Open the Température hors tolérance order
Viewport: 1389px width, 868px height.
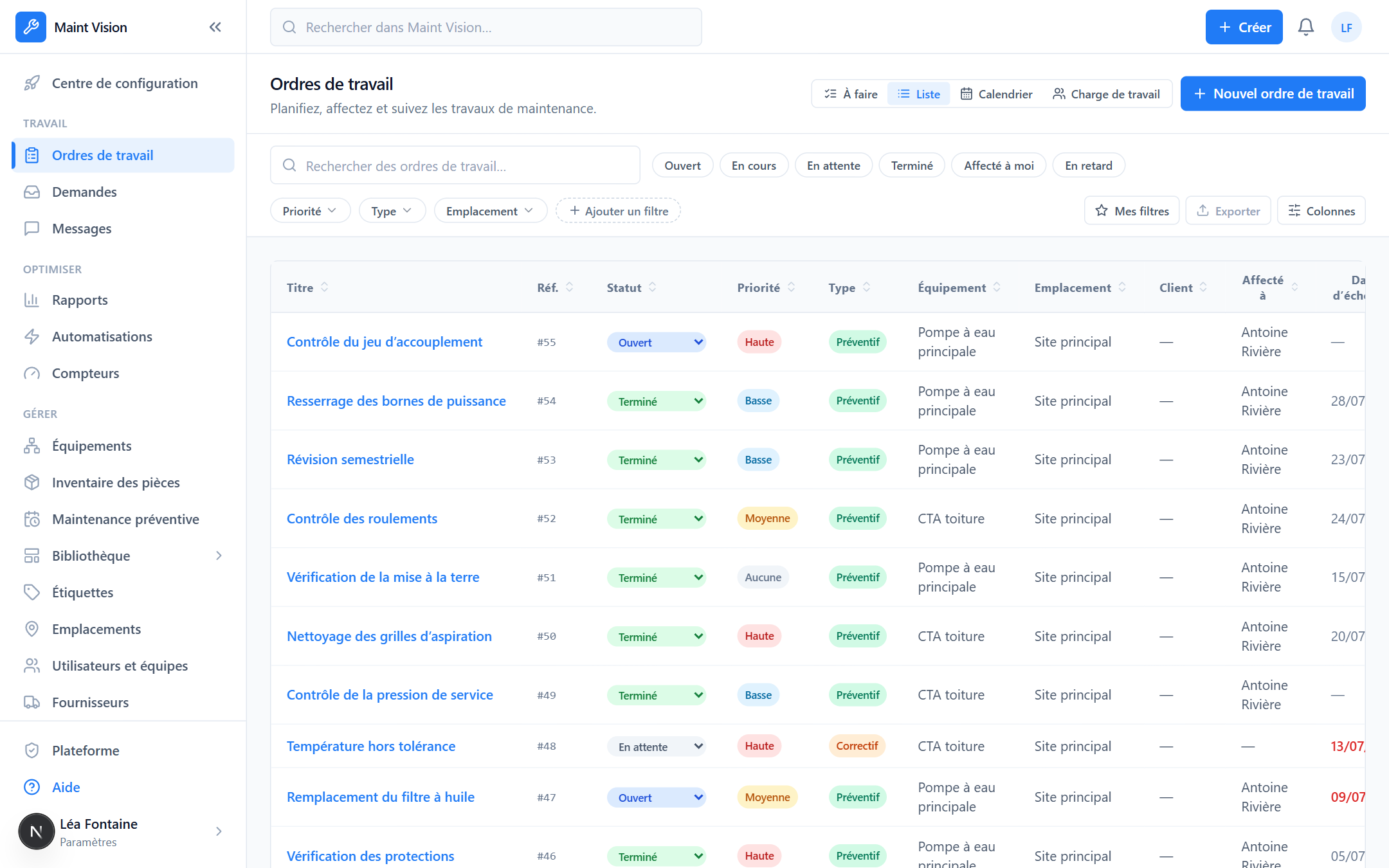[371, 746]
